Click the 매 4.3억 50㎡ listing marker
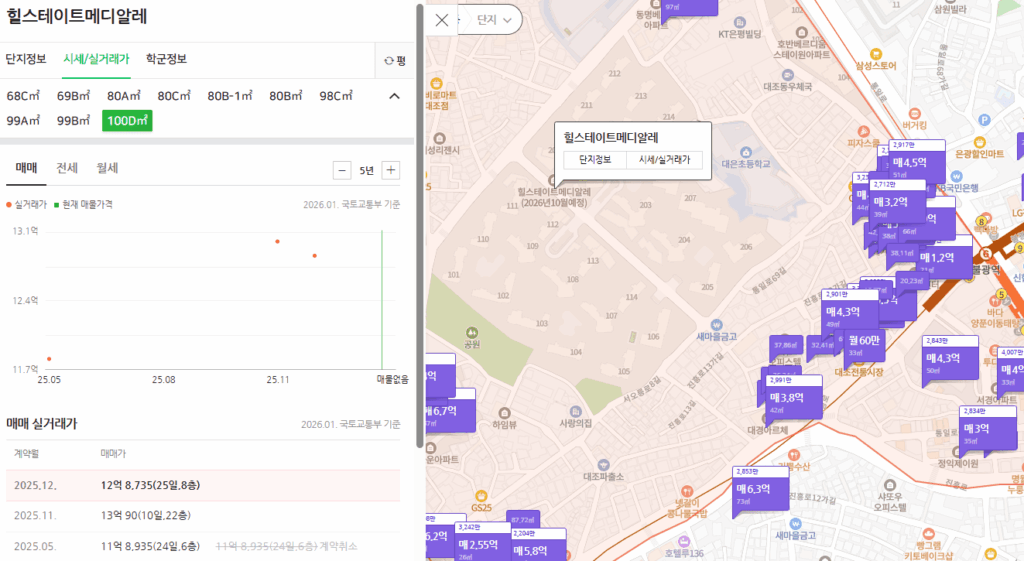Viewport: 1024px width, 561px height. tap(950, 358)
